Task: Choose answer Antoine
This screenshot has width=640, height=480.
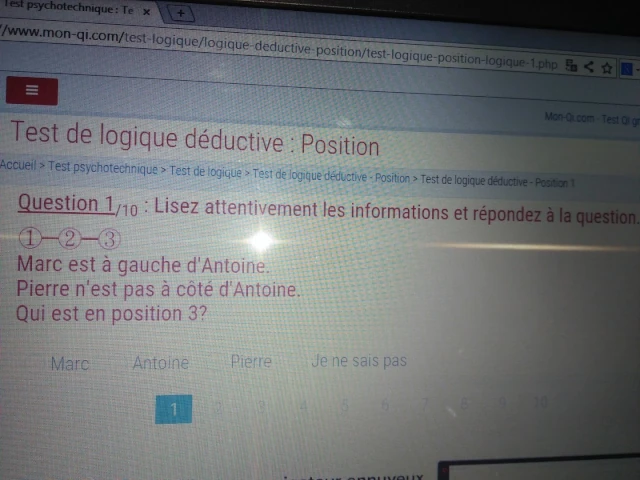Action: (x=160, y=362)
